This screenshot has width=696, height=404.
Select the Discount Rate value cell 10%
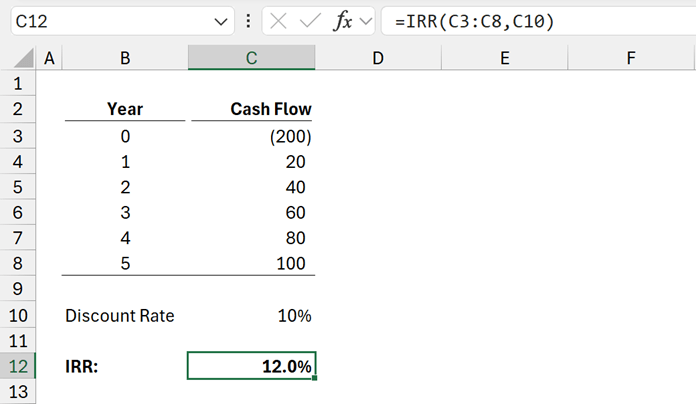click(x=251, y=316)
